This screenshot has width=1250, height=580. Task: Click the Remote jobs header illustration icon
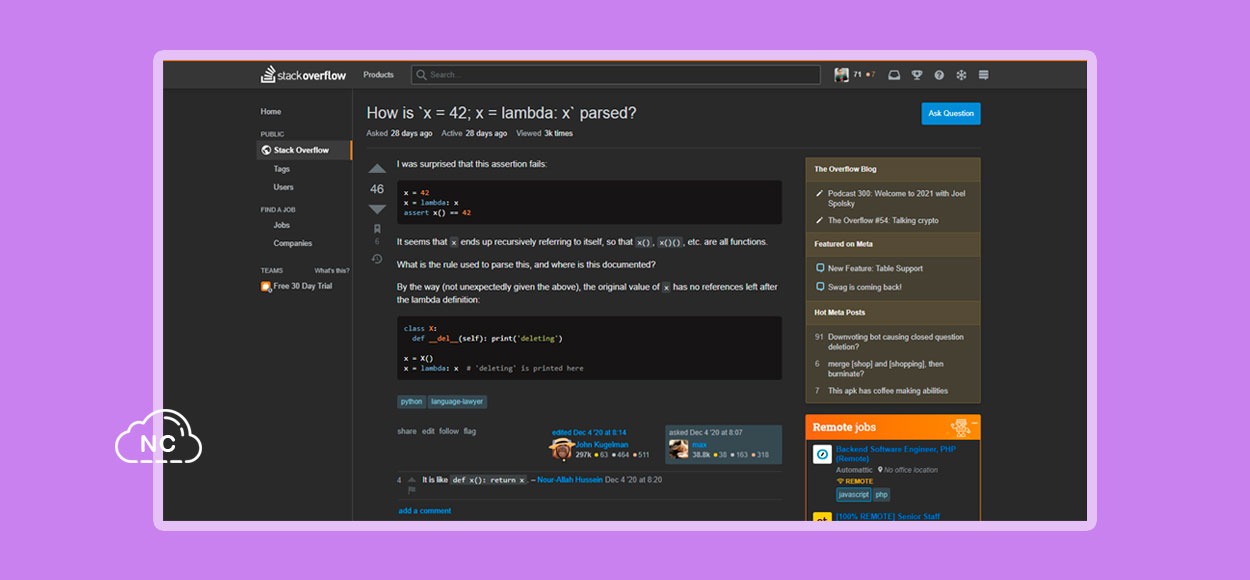[x=961, y=427]
